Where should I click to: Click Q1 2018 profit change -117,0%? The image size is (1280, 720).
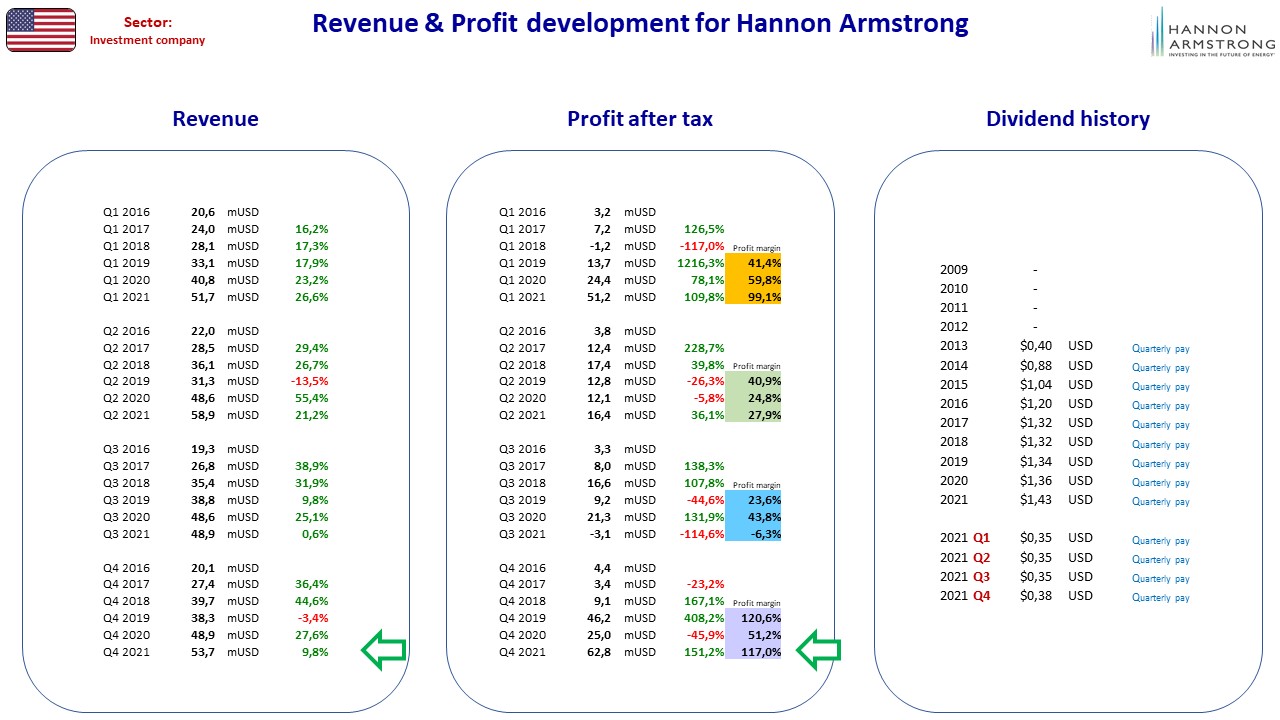point(703,246)
